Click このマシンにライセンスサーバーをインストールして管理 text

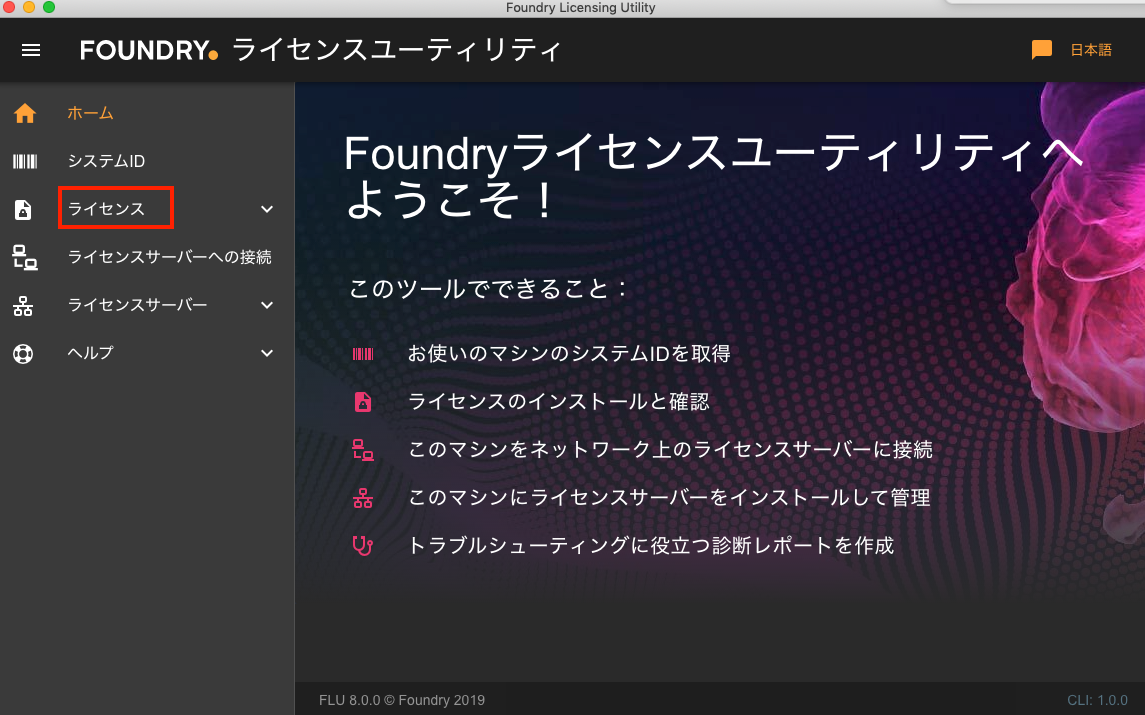(669, 498)
